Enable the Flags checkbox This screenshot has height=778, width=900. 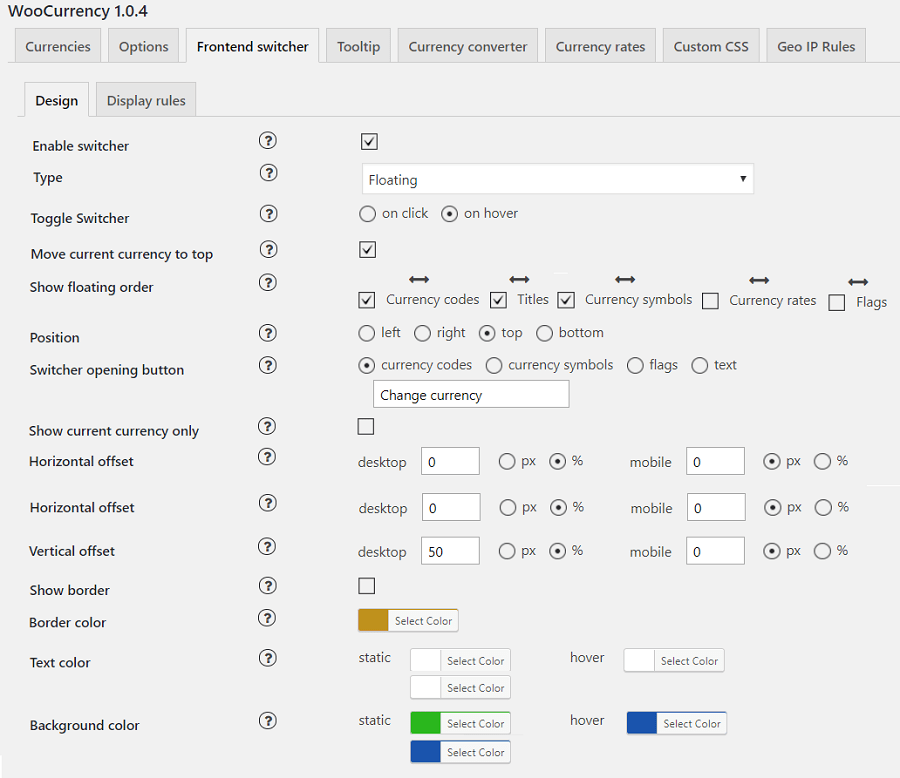[836, 303]
